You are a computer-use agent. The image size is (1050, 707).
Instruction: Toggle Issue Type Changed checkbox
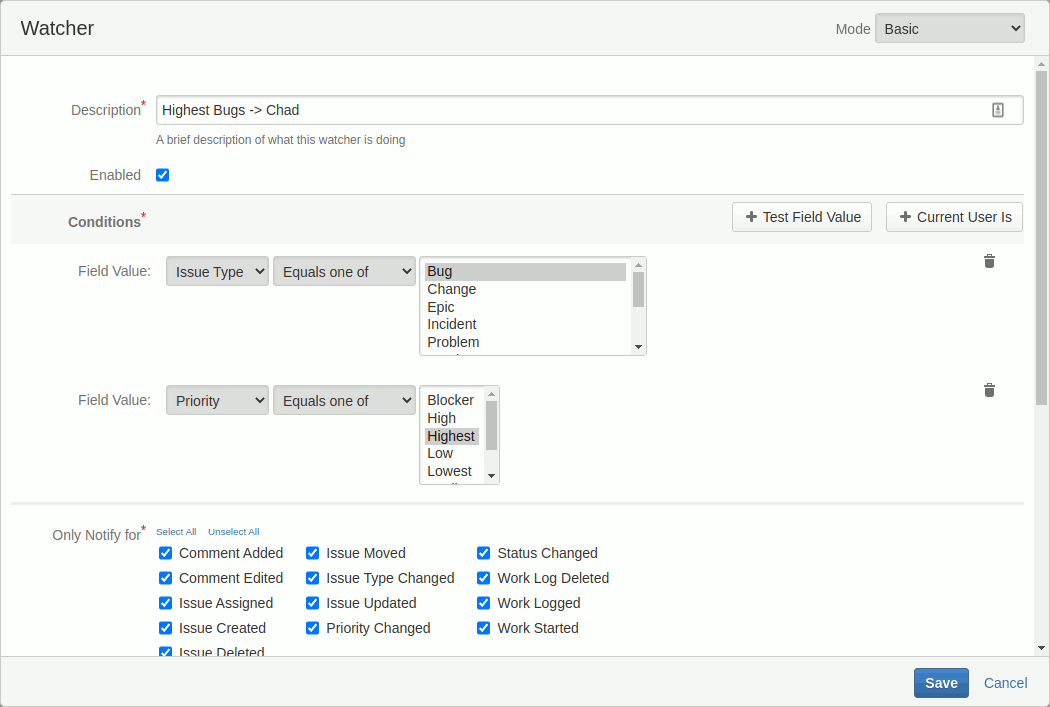coord(312,578)
